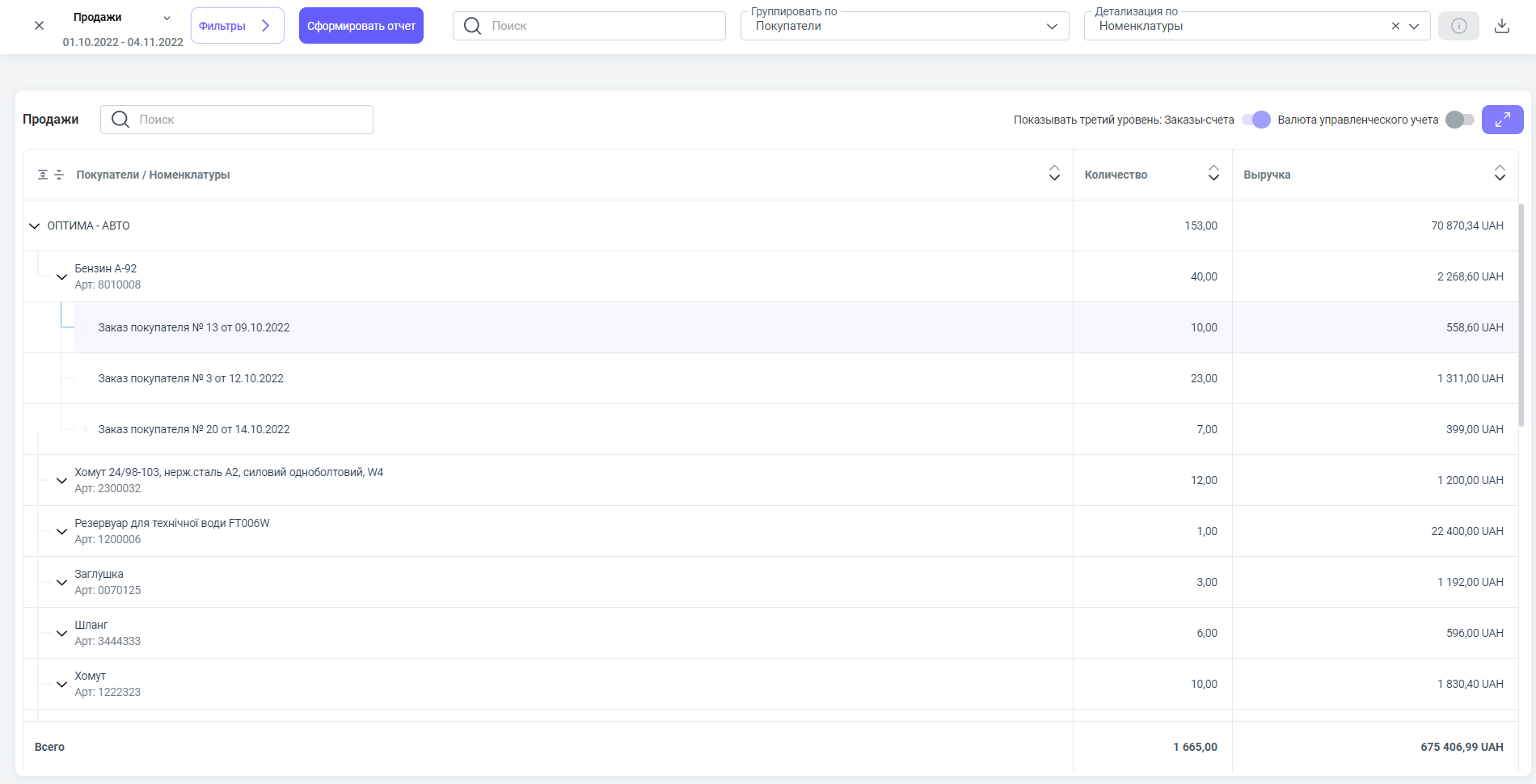Toggle third level Заказы-счета display

click(x=1256, y=120)
